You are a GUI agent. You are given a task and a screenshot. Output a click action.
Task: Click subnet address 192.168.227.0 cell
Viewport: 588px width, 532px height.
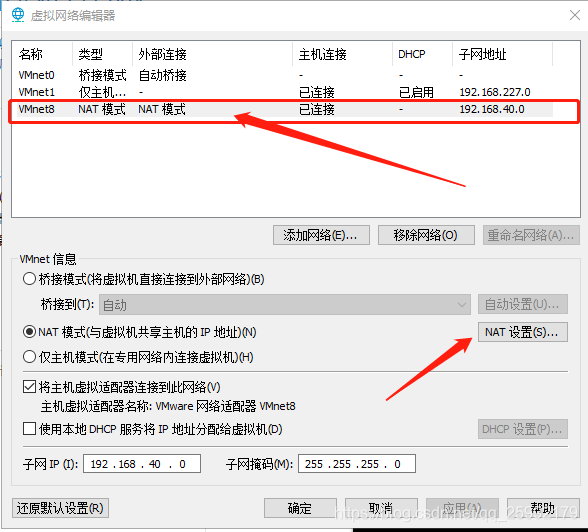click(x=495, y=92)
